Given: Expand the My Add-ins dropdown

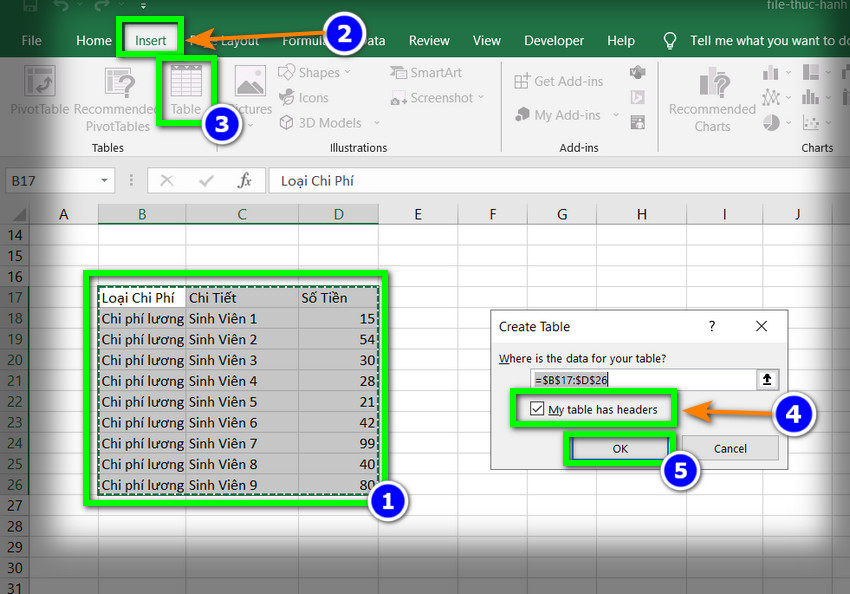Looking at the screenshot, I should point(616,115).
